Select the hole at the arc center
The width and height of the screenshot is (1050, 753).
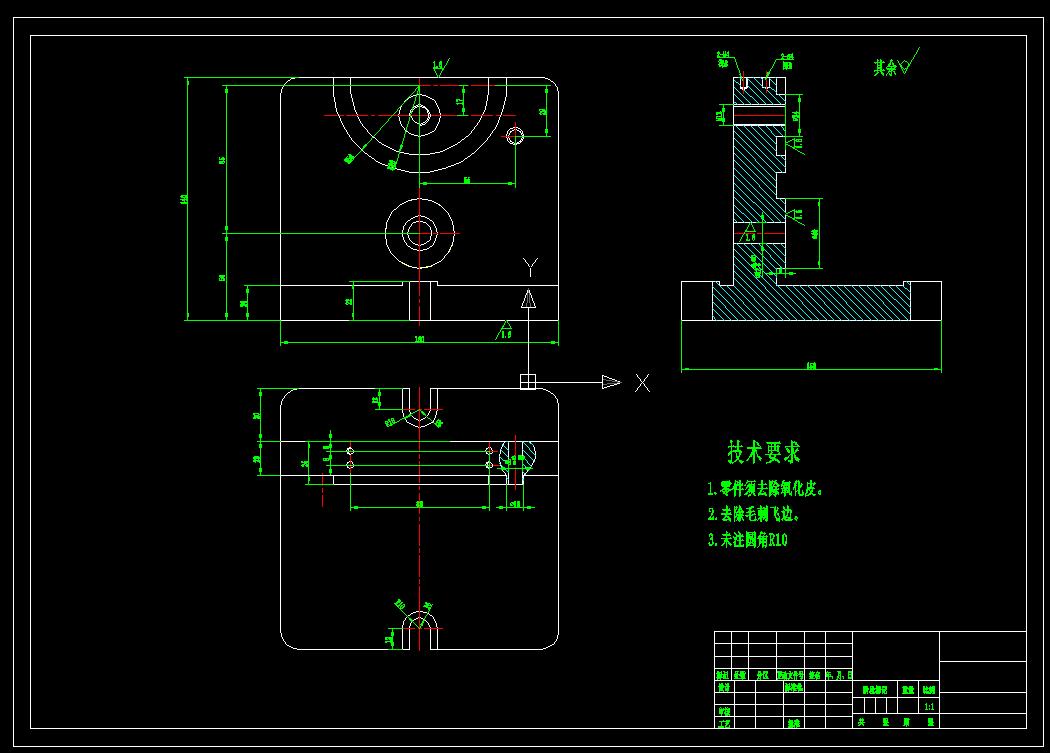[420, 115]
